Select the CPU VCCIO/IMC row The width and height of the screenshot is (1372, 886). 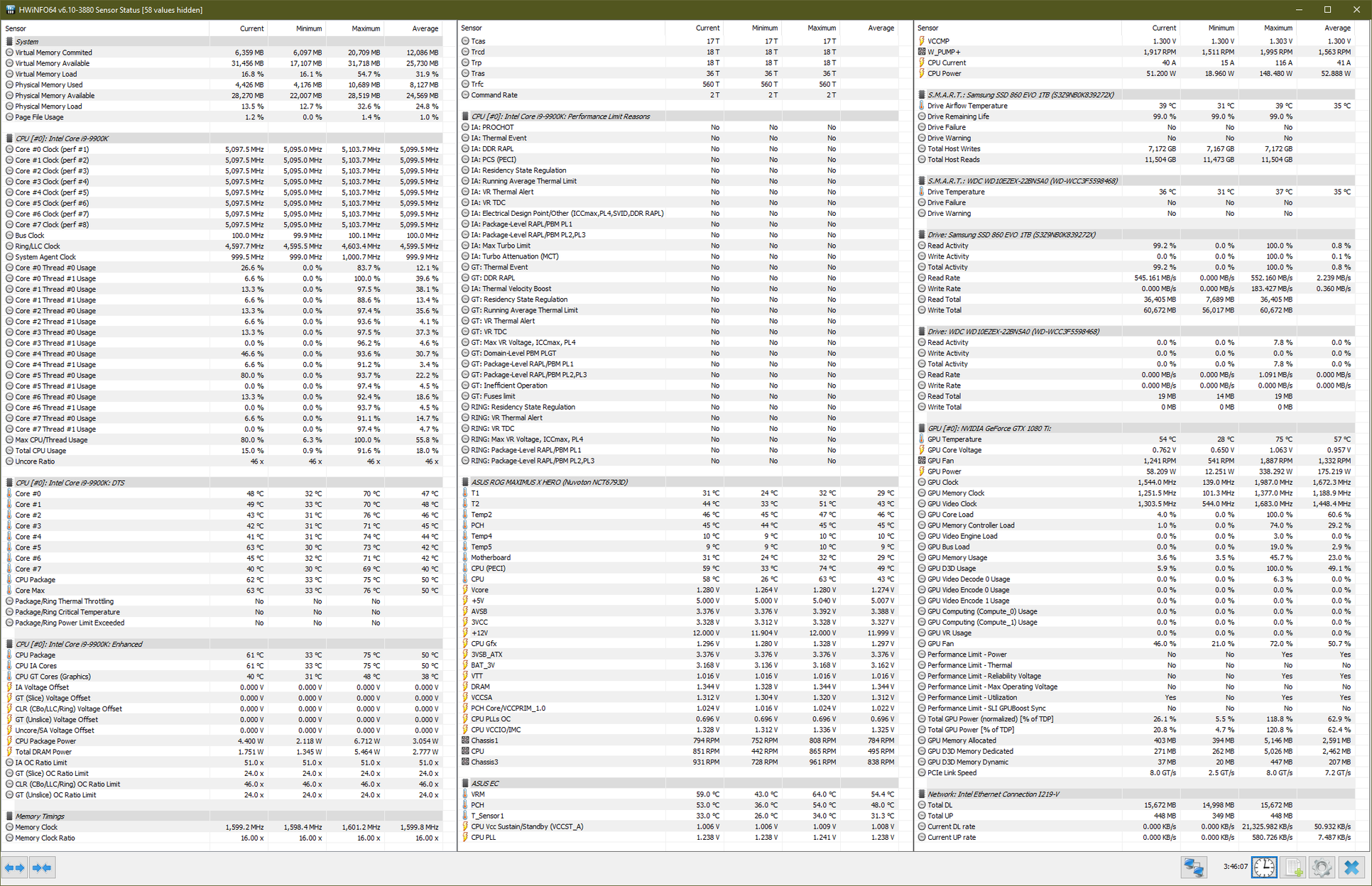pos(678,730)
